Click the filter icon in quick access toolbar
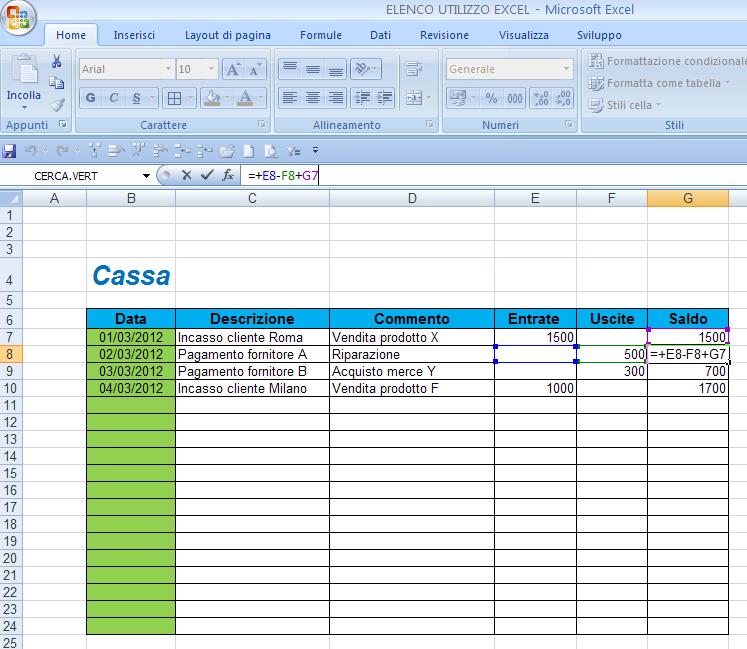 point(293,151)
